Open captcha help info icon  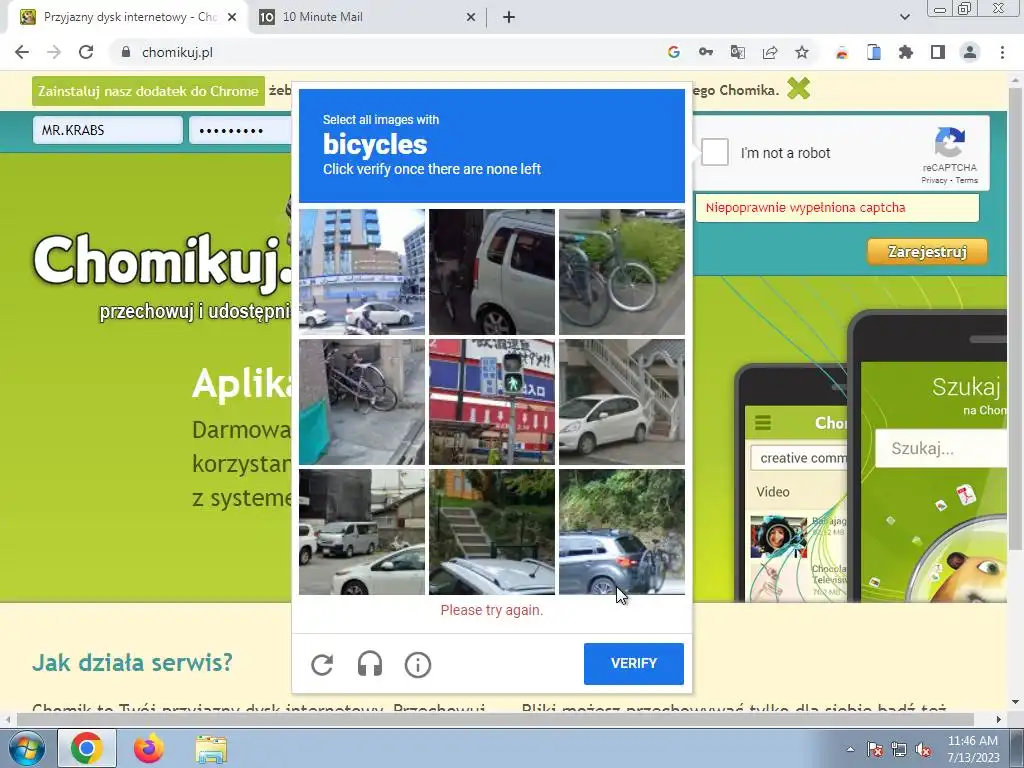[418, 664]
